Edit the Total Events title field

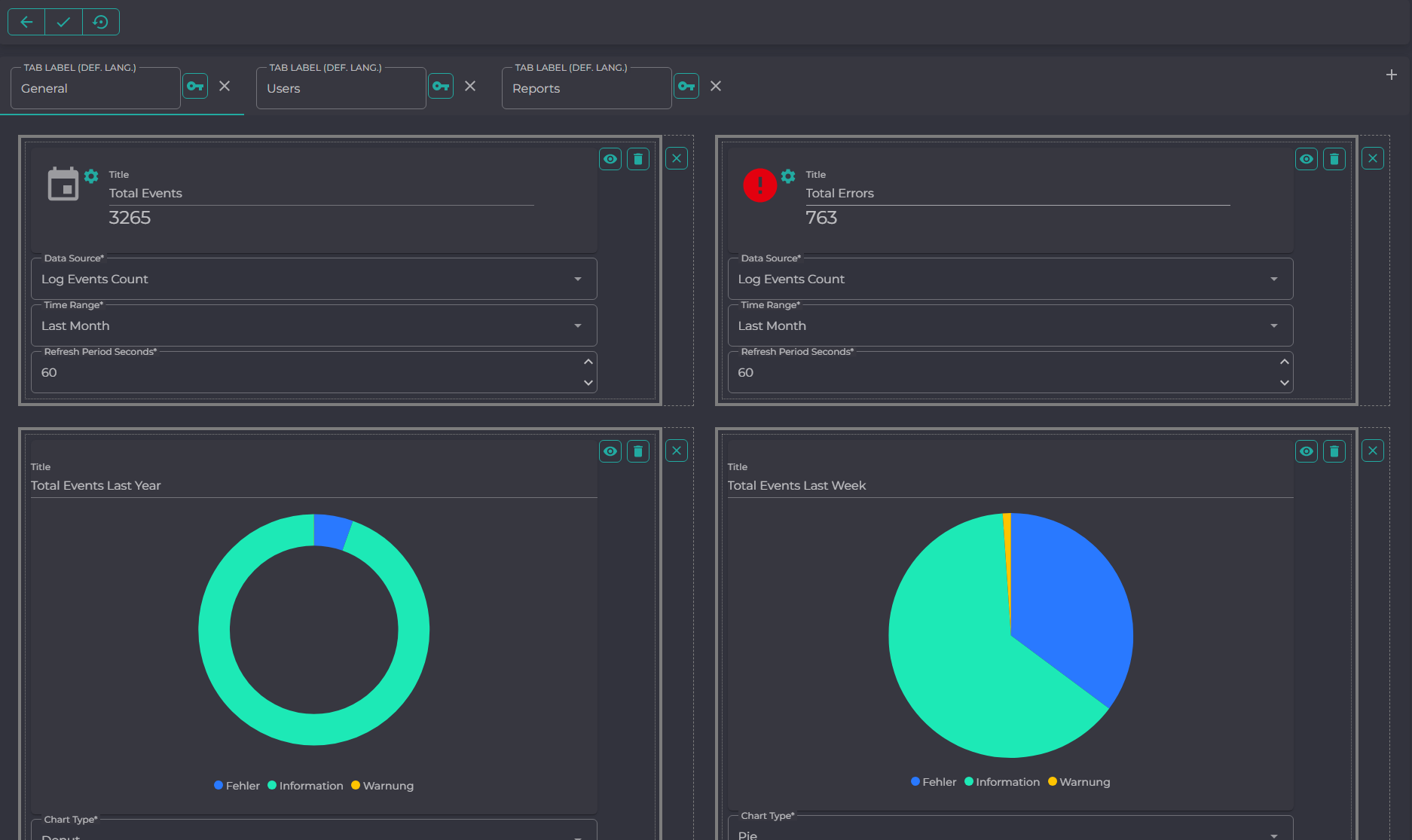(x=322, y=194)
